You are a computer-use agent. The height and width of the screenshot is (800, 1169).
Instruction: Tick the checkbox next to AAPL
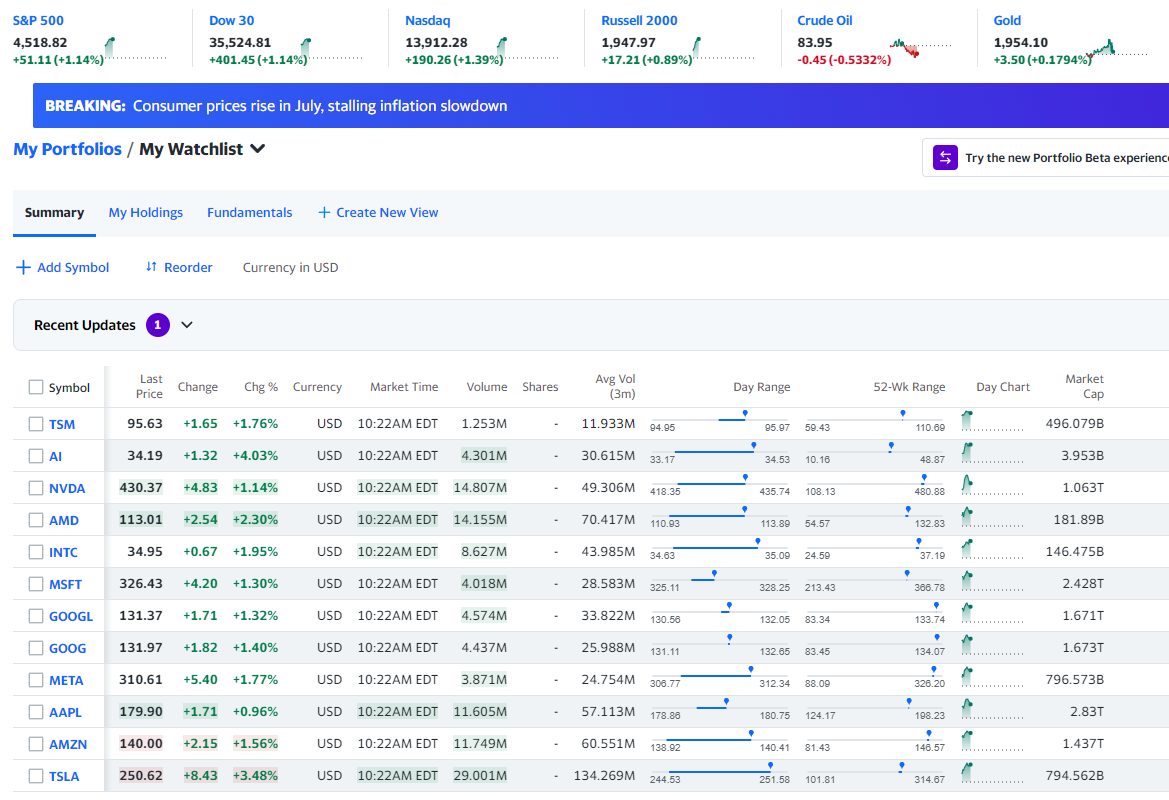(36, 712)
